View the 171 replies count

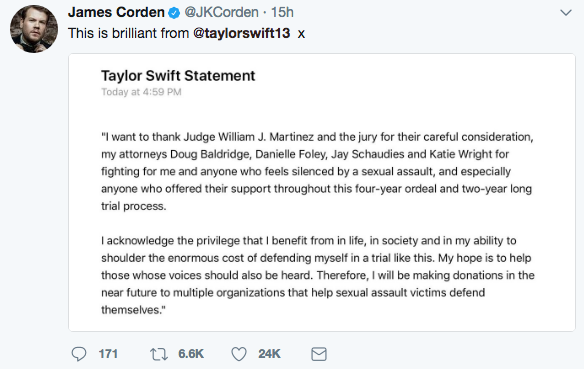[108, 354]
